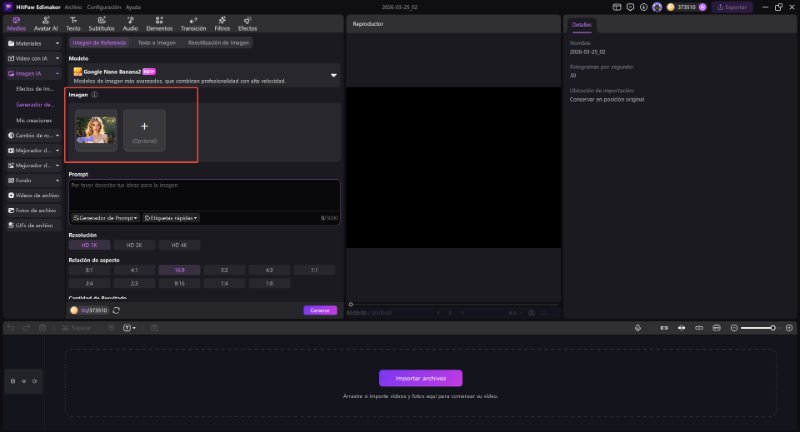The height and width of the screenshot is (432, 800).
Task: Adjust the timeline zoom slider
Action: [771, 328]
